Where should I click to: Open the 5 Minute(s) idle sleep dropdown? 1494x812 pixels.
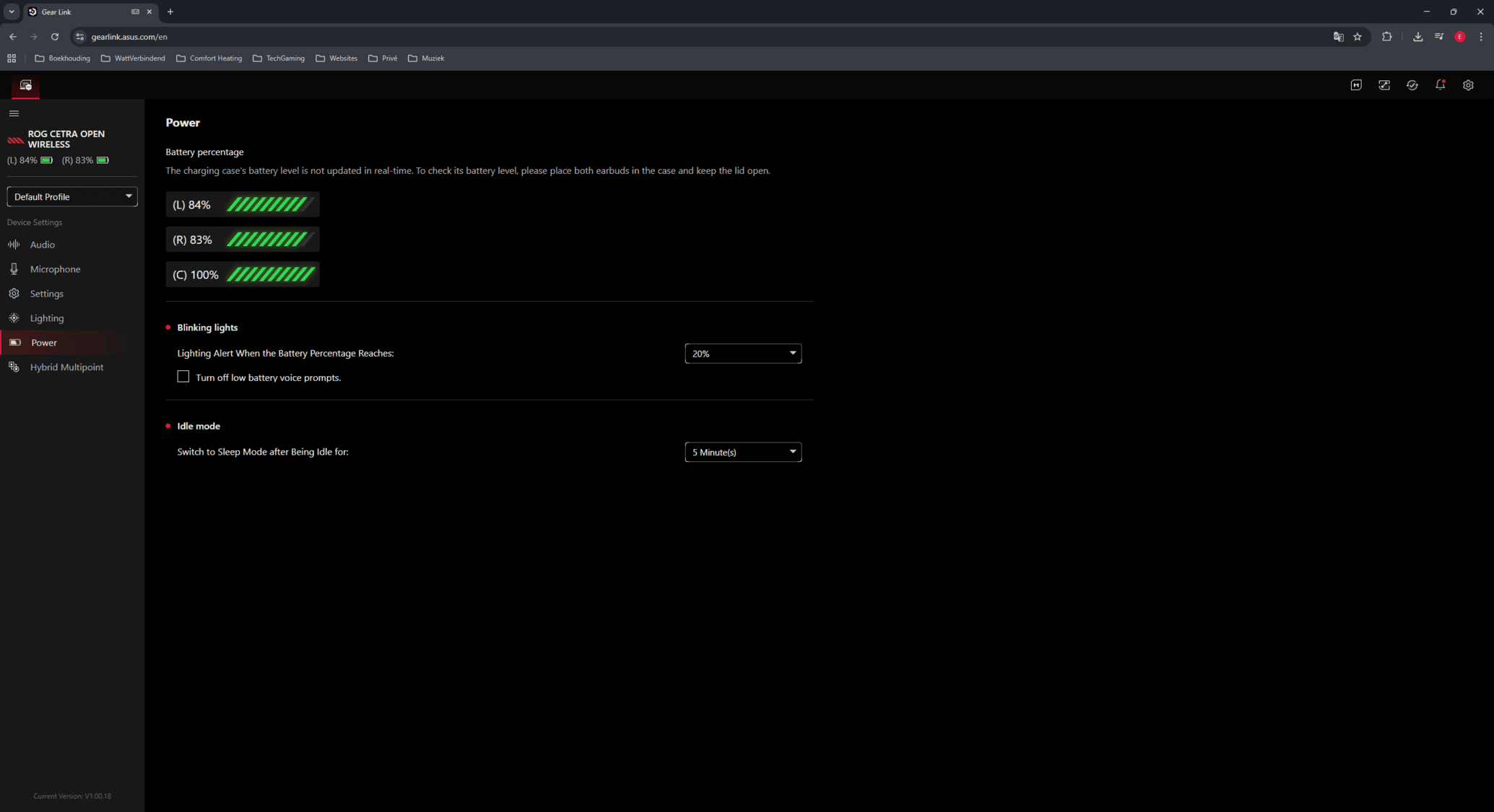(x=742, y=452)
